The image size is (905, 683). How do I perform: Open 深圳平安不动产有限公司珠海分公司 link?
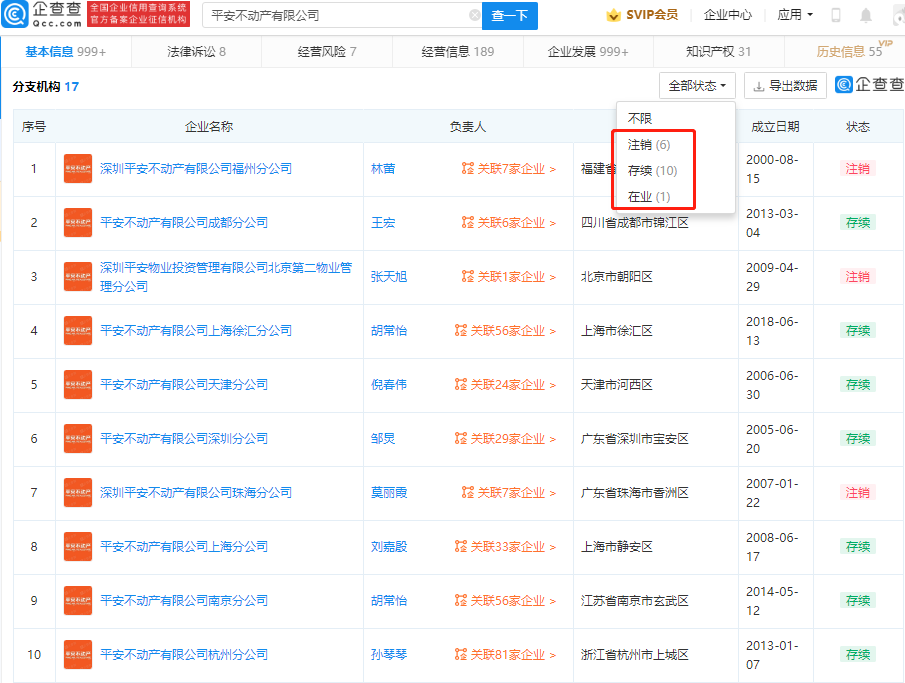pos(196,492)
